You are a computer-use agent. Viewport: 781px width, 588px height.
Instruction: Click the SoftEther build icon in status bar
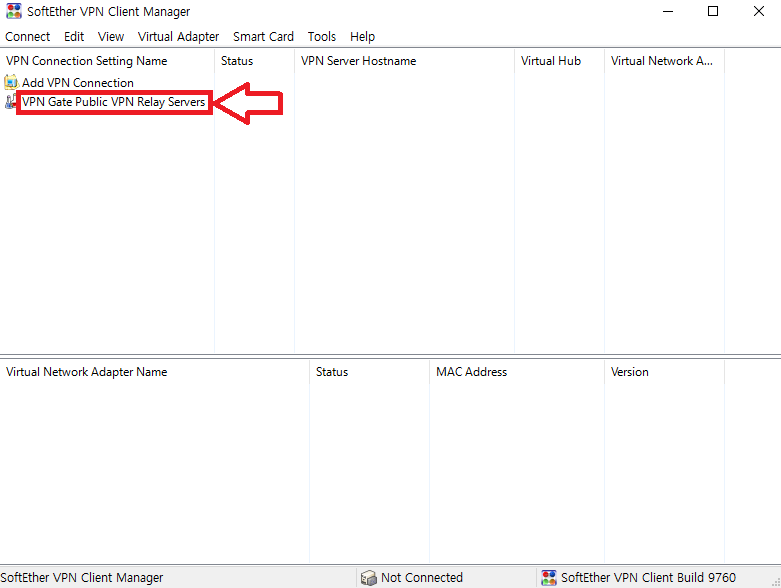point(549,578)
